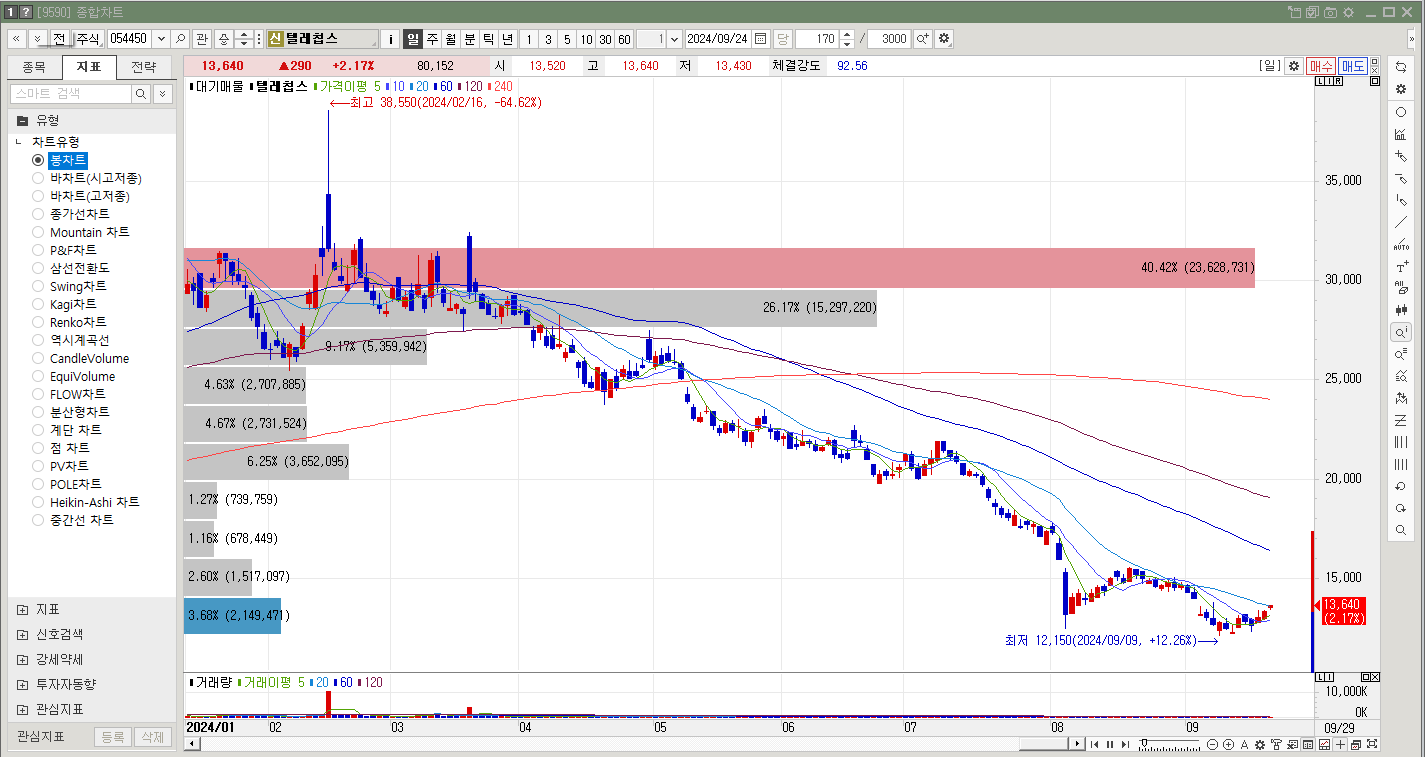Select 삼선전환도 radio option
This screenshot has height=757, width=1425.
pos(38,268)
